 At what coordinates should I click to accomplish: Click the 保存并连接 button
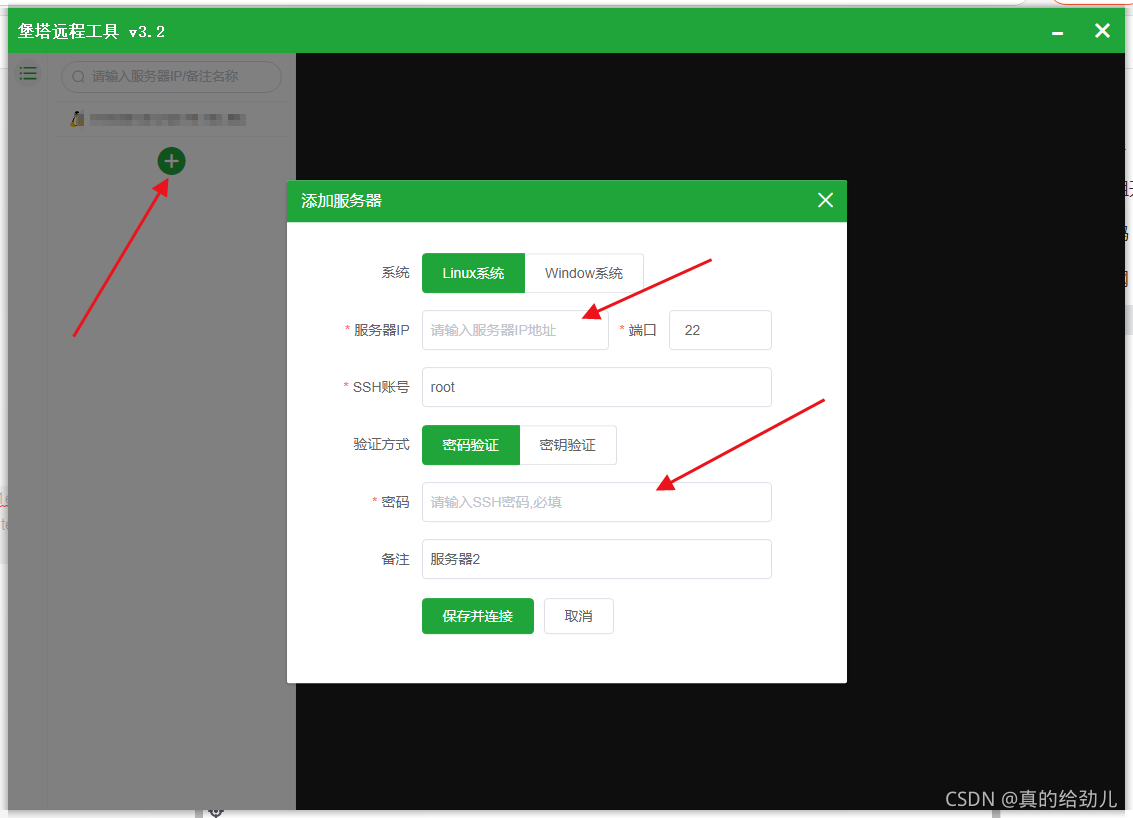pyautogui.click(x=478, y=616)
